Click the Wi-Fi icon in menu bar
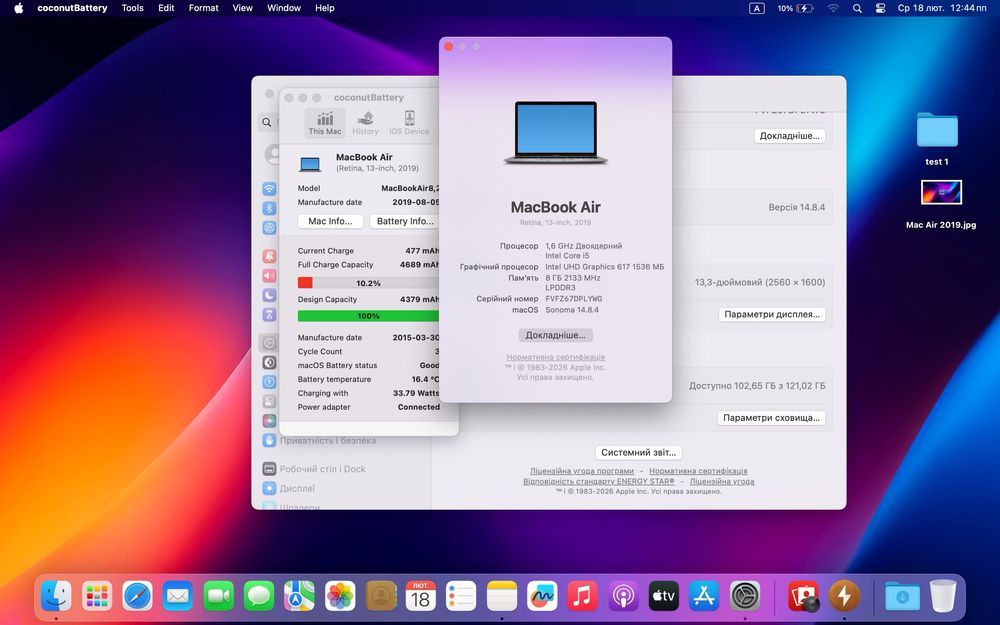 pos(833,8)
